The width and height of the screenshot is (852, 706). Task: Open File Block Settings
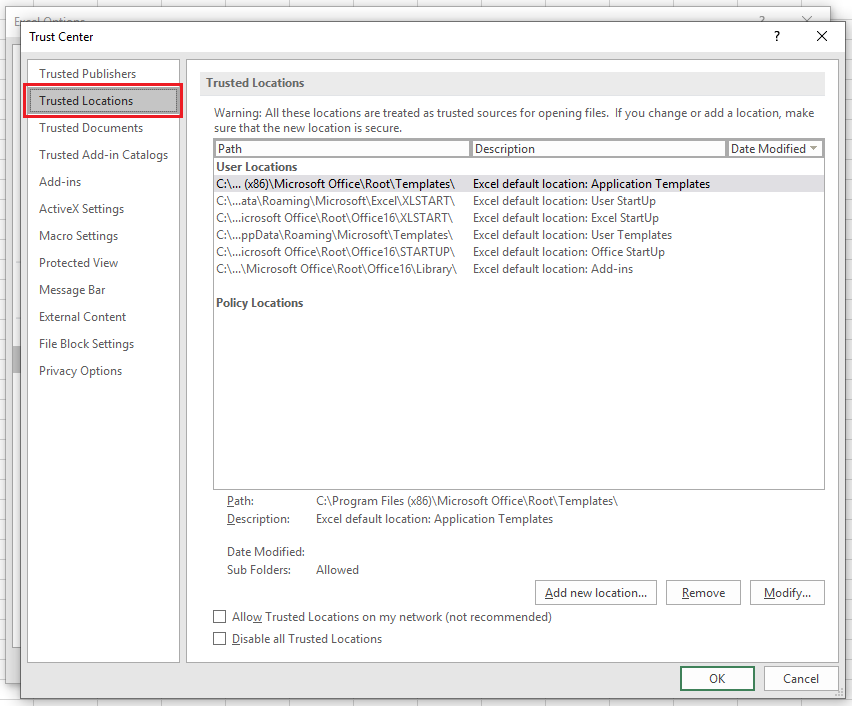click(86, 344)
